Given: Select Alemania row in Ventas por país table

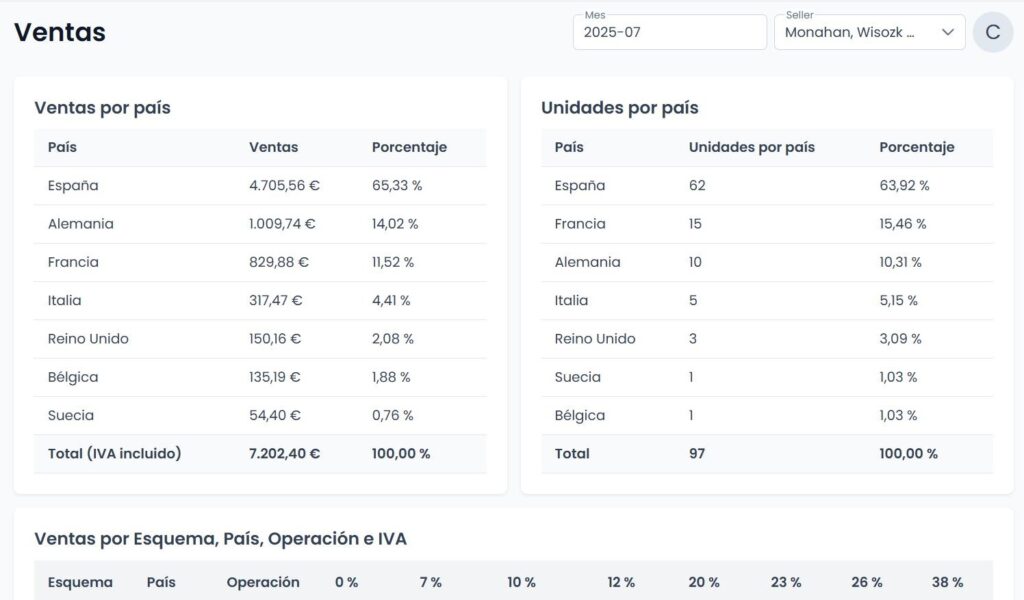Looking at the screenshot, I should tap(260, 224).
